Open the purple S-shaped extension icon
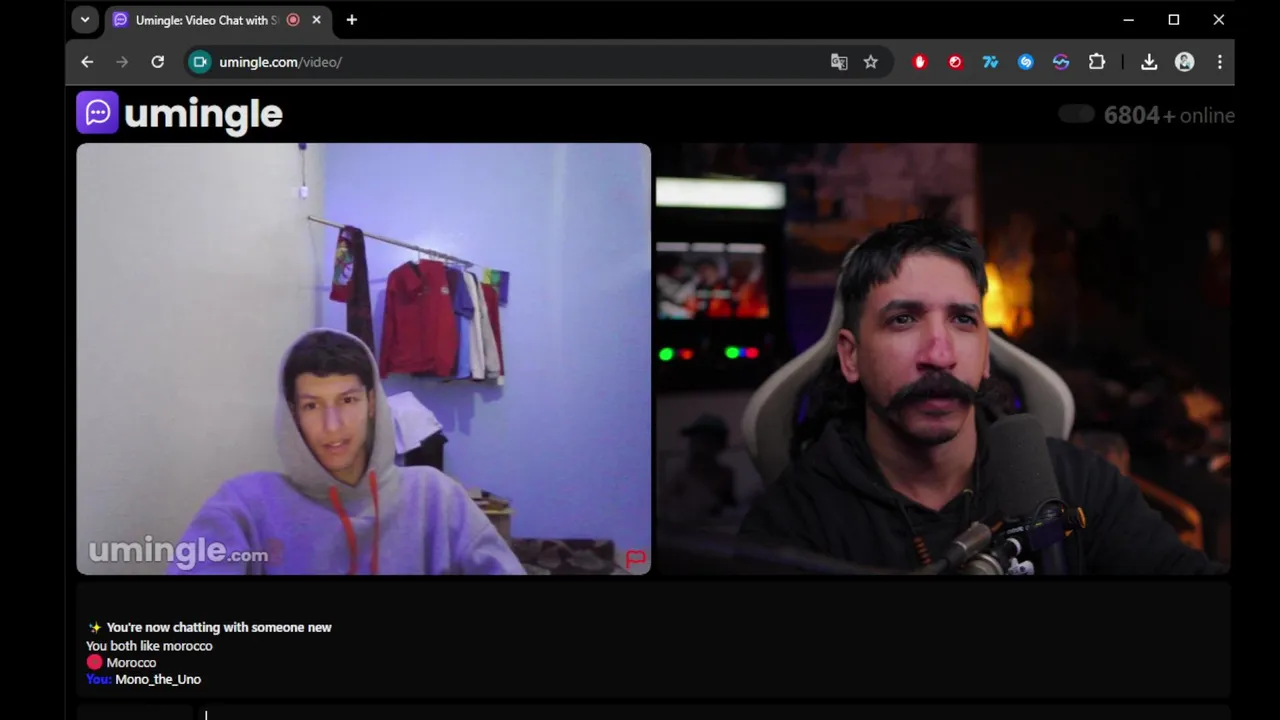Viewport: 1280px width, 720px height. [x=1061, y=62]
